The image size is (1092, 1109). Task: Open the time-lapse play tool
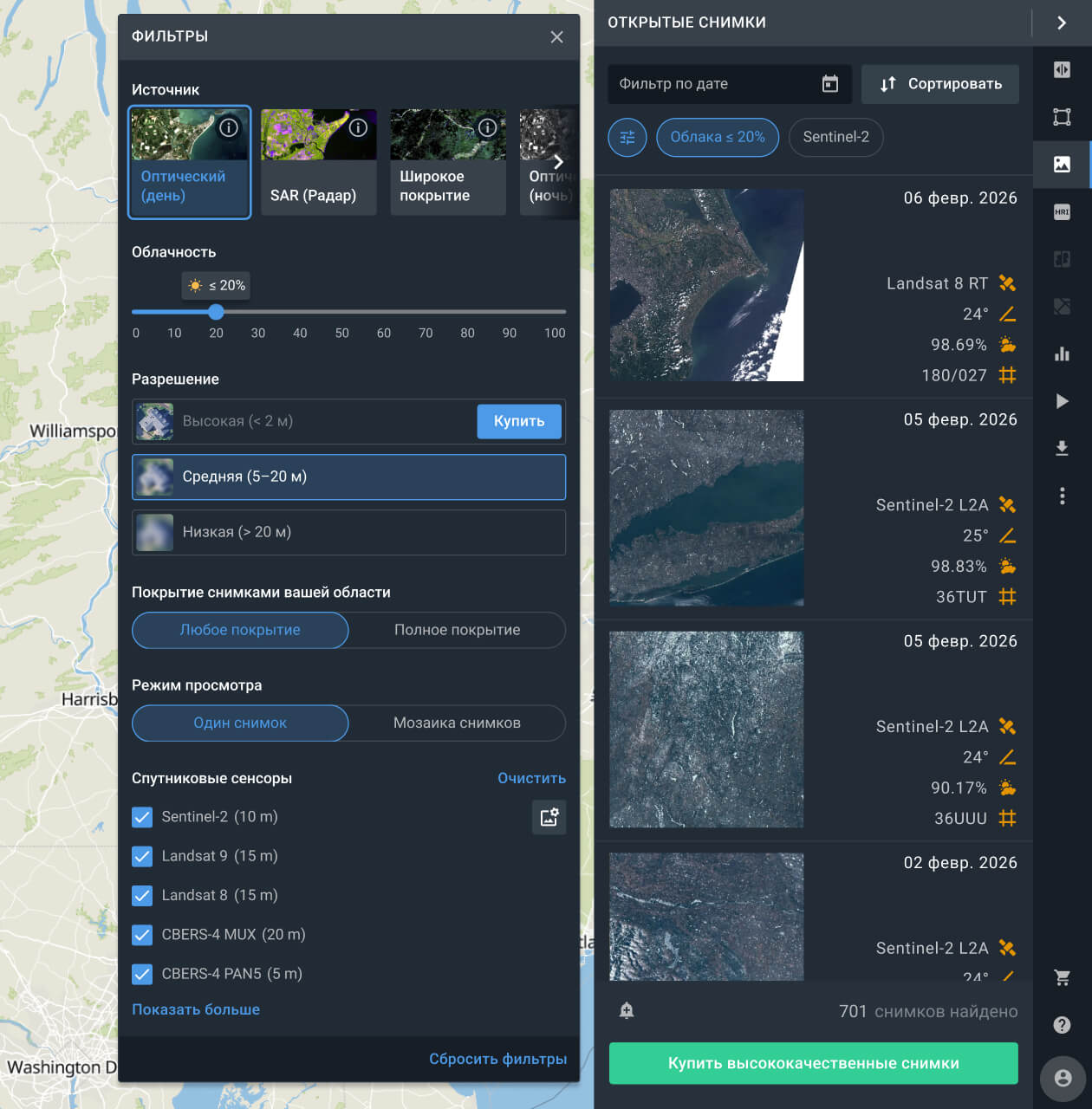[1062, 401]
